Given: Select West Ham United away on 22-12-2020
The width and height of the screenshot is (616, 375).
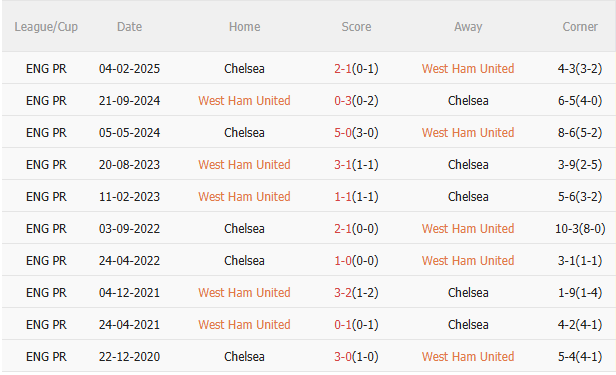Looking at the screenshot, I should point(468,357).
